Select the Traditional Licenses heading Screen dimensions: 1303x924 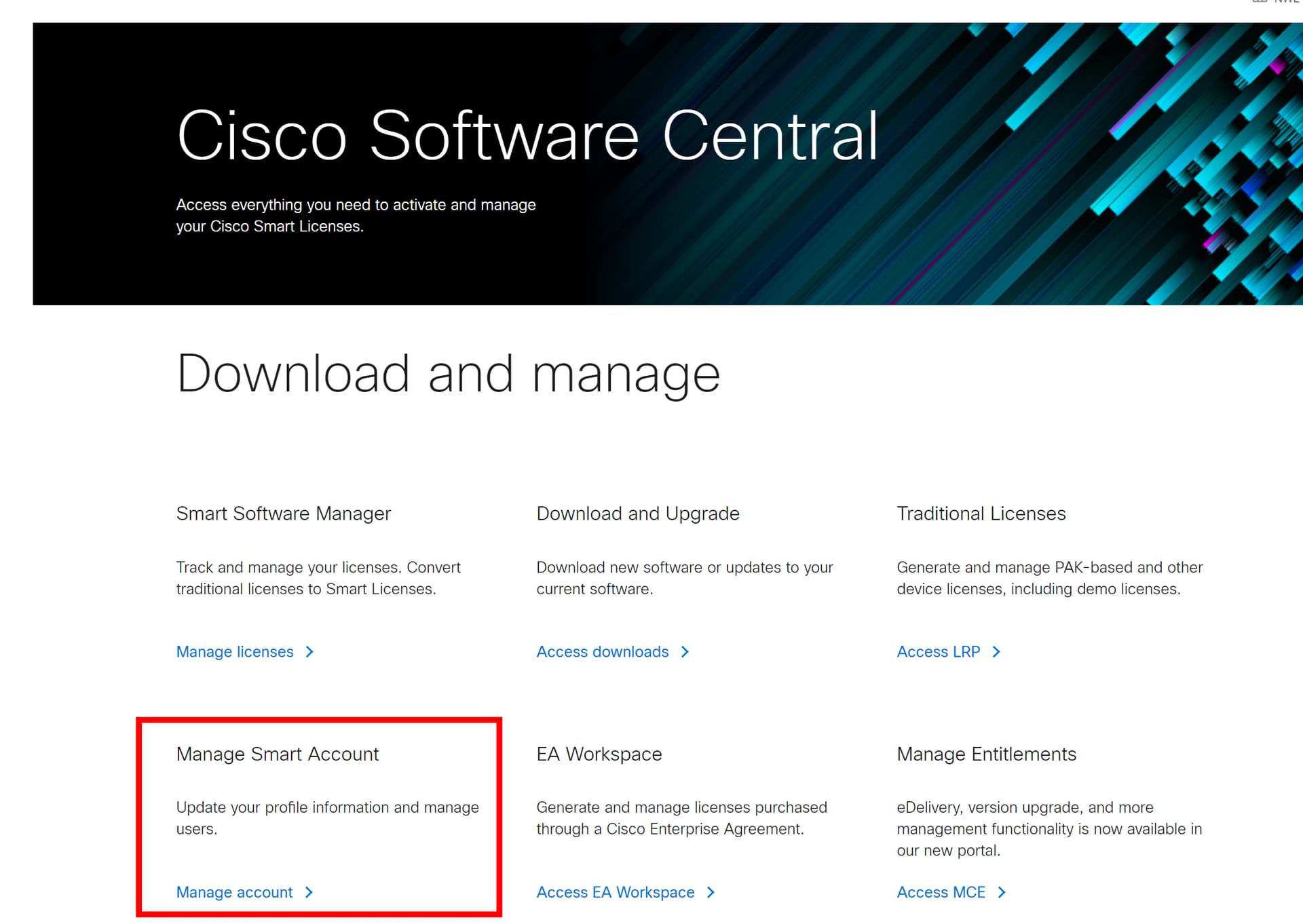pos(981,514)
